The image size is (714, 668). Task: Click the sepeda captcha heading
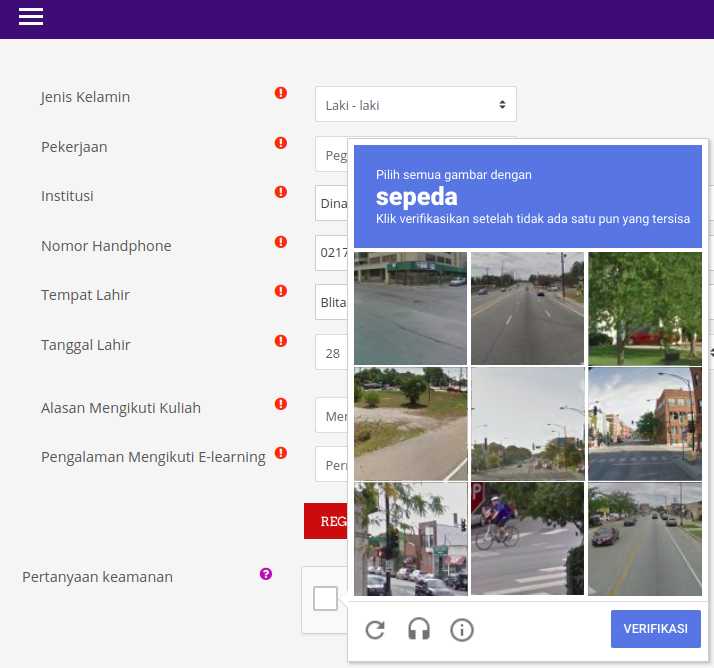[x=417, y=197]
